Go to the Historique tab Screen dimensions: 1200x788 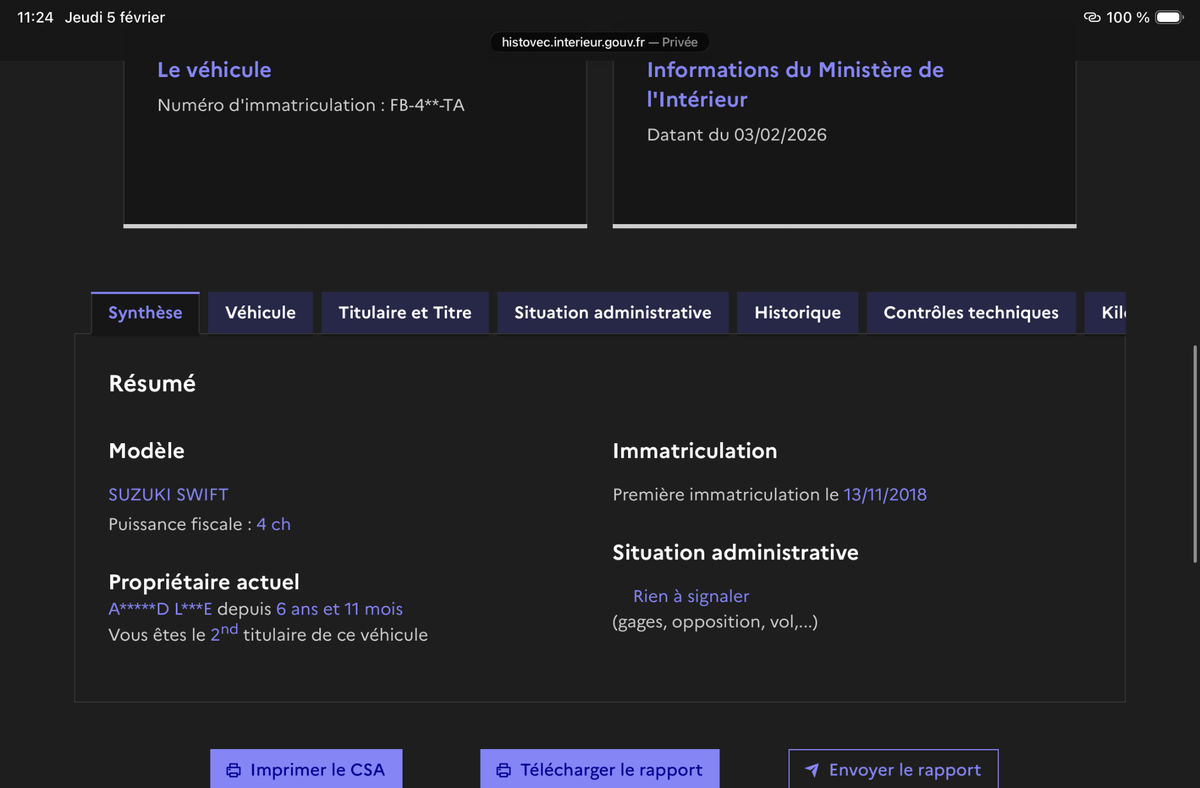pos(797,313)
